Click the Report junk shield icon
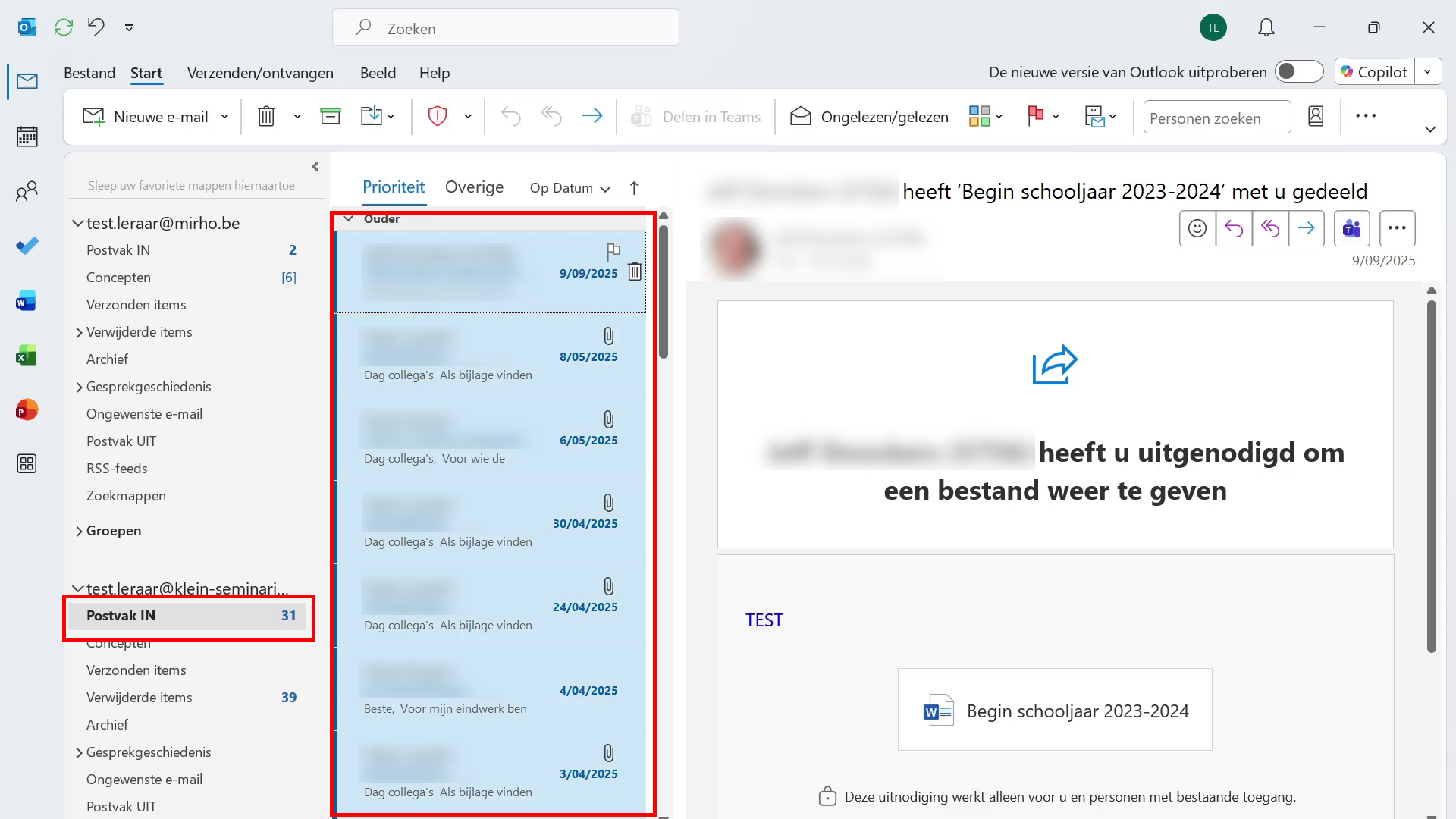1456x819 pixels. 438,116
